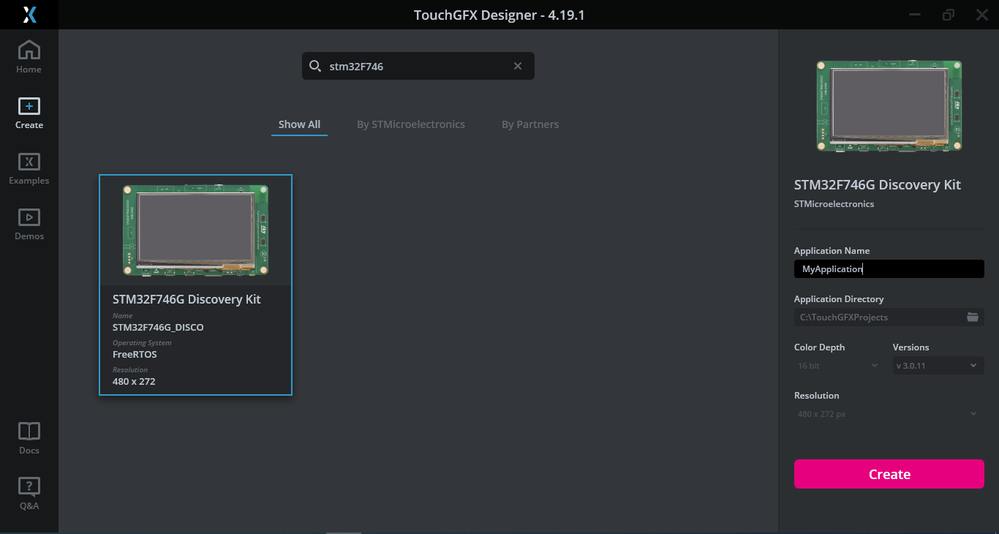999x534 pixels.
Task: Select the STM32F746G Discovery Kit card
Action: pyautogui.click(x=196, y=285)
